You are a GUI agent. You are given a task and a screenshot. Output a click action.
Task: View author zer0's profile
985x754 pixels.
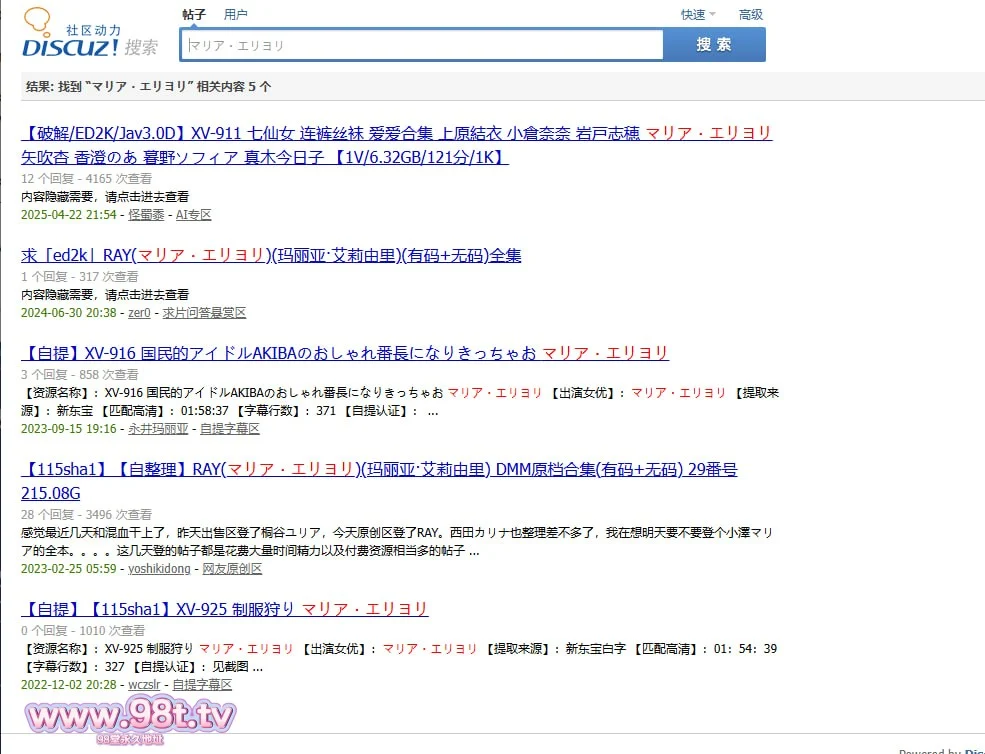(139, 313)
